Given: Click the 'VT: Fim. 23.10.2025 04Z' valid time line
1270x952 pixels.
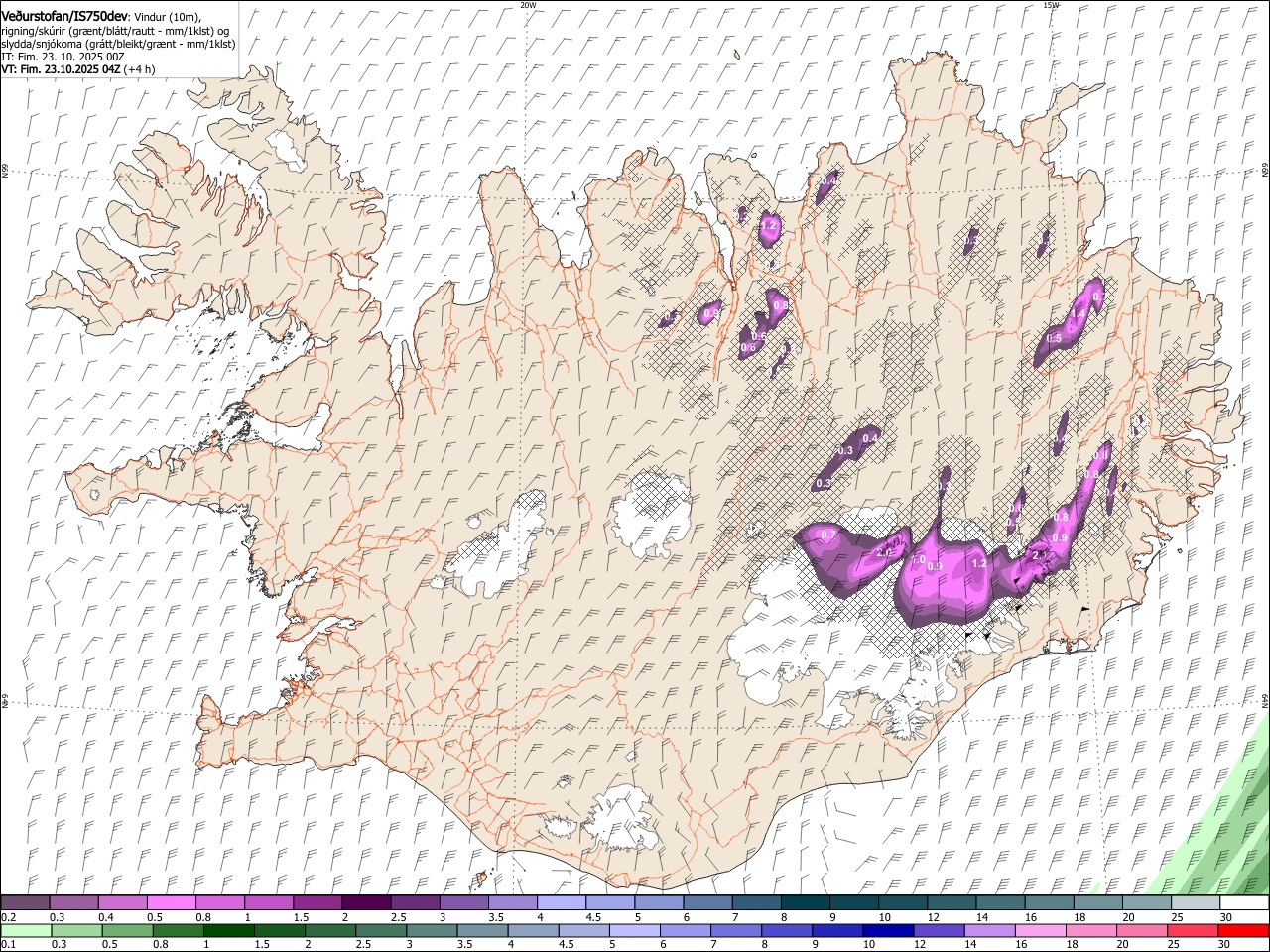Looking at the screenshot, I should click(61, 70).
